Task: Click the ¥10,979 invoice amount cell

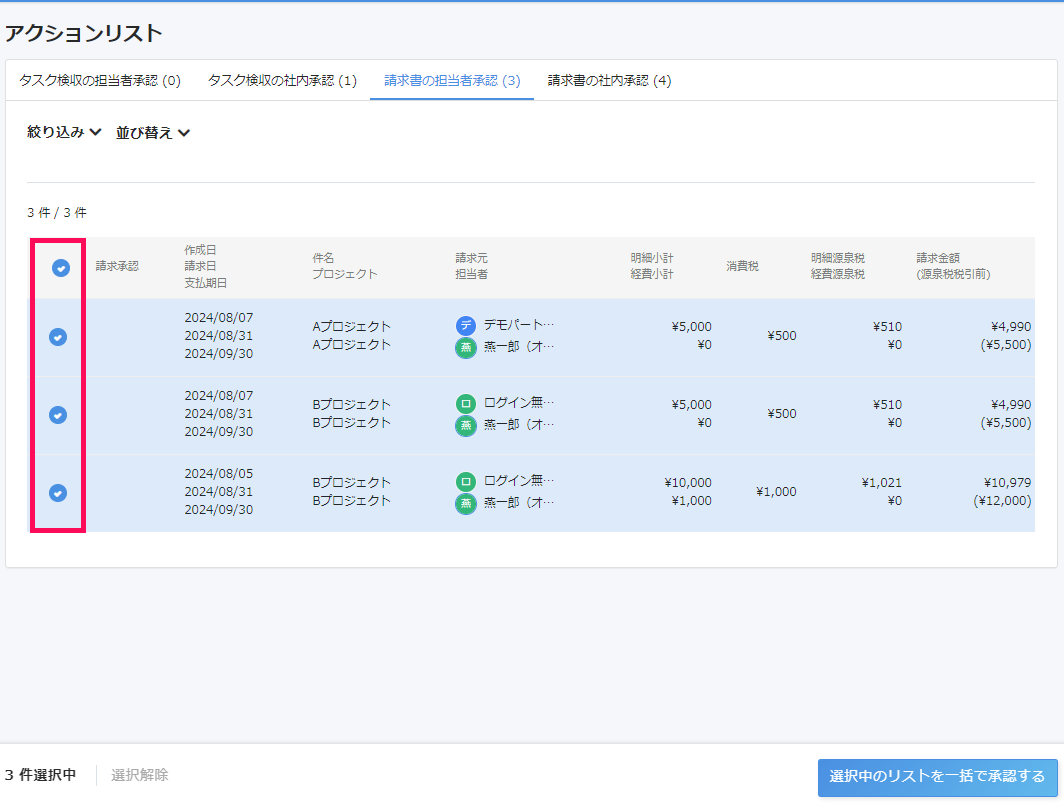Action: pos(1008,483)
